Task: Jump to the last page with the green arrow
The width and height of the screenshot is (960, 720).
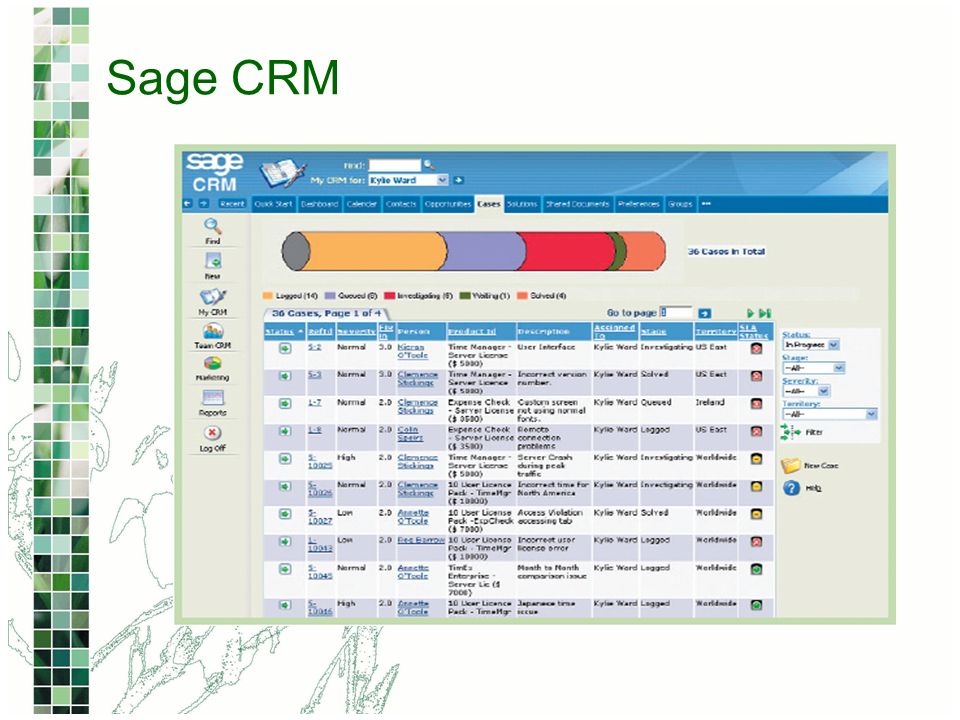Action: (765, 313)
